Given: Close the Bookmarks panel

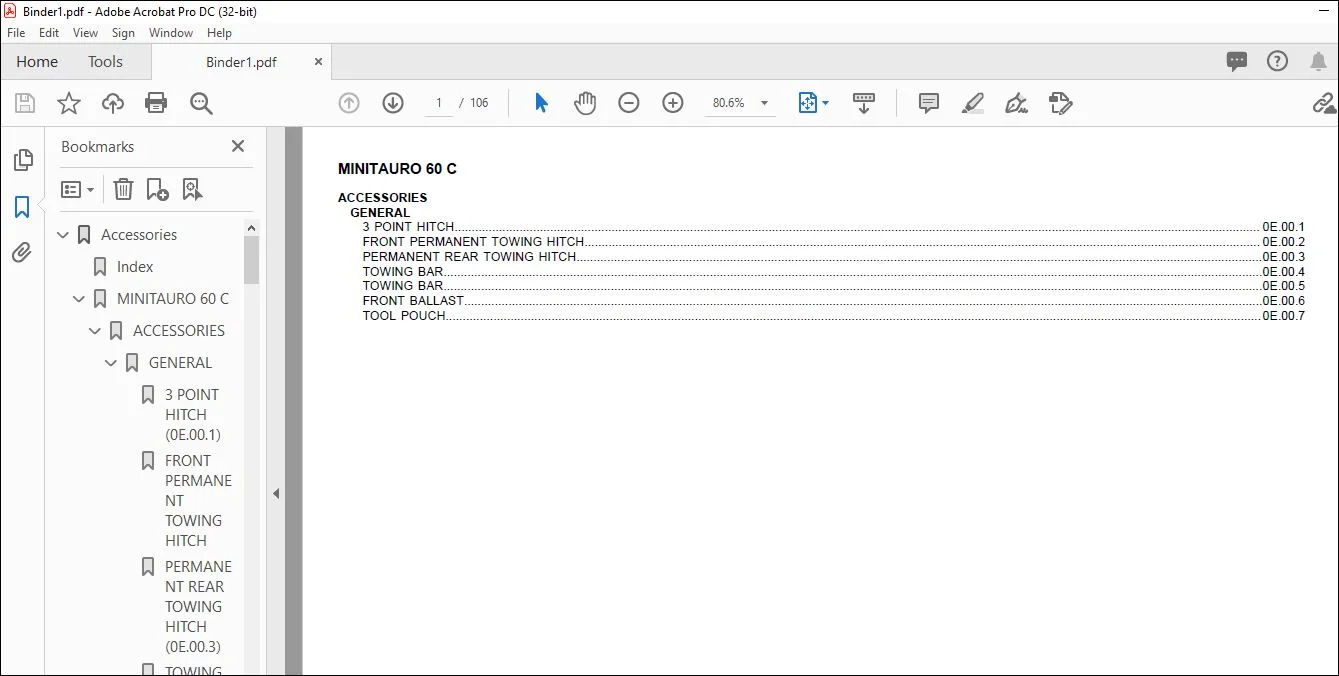Looking at the screenshot, I should 238,146.
